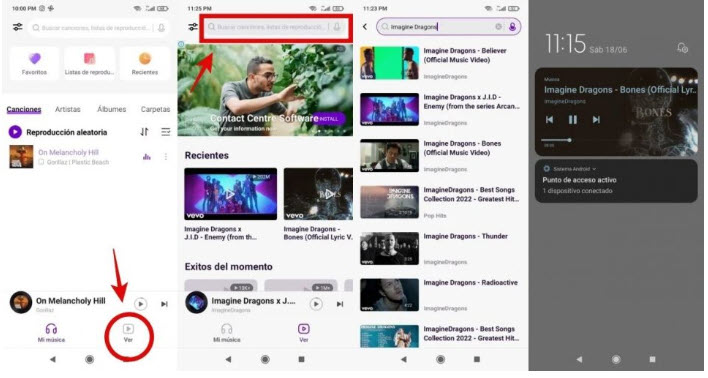Go back from search results screen
The width and height of the screenshot is (708, 378).
pos(365,27)
